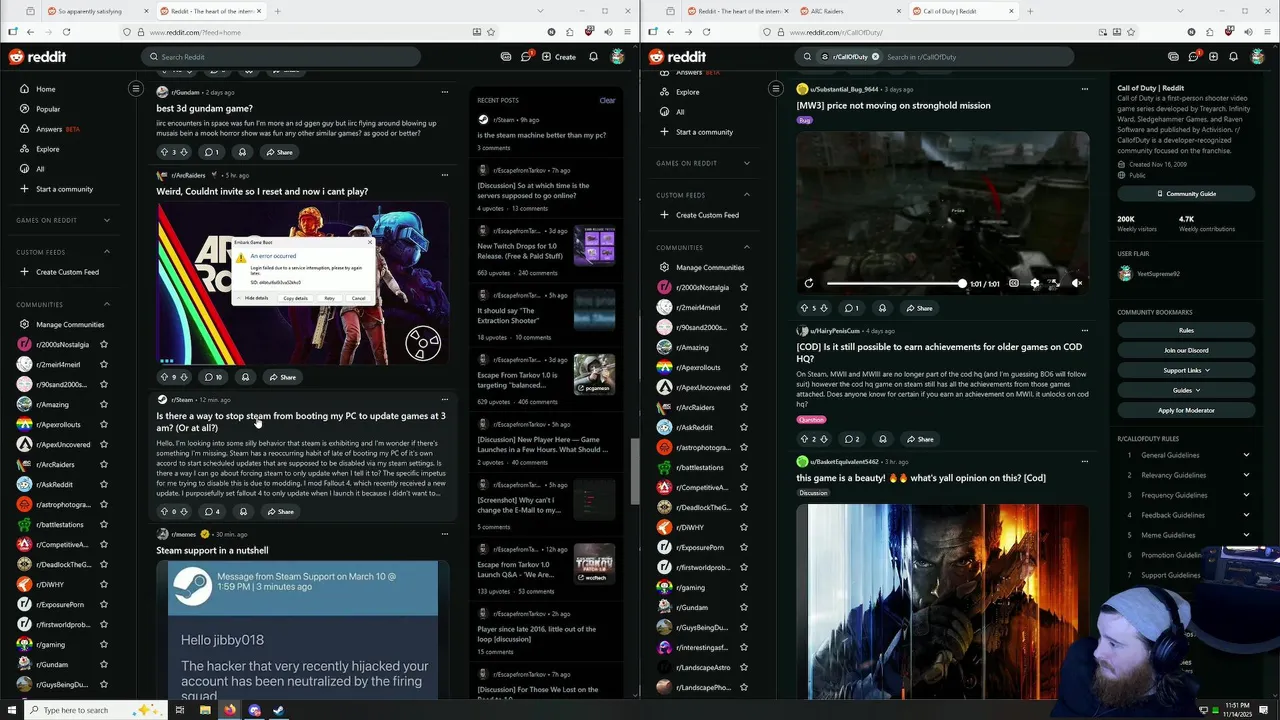Downvote the "best 3d gundam game?" post
This screenshot has width=1280, height=720.
click(184, 152)
